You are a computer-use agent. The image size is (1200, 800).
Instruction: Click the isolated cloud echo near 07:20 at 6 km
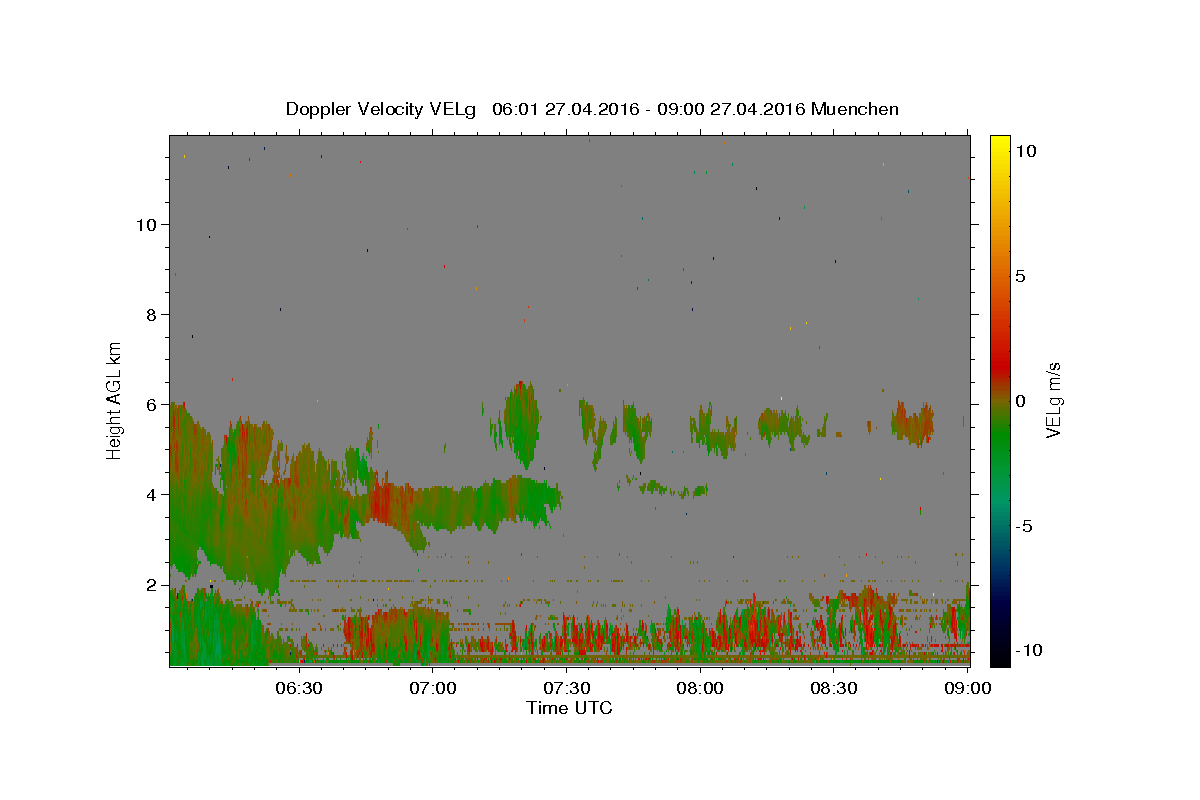point(521,422)
